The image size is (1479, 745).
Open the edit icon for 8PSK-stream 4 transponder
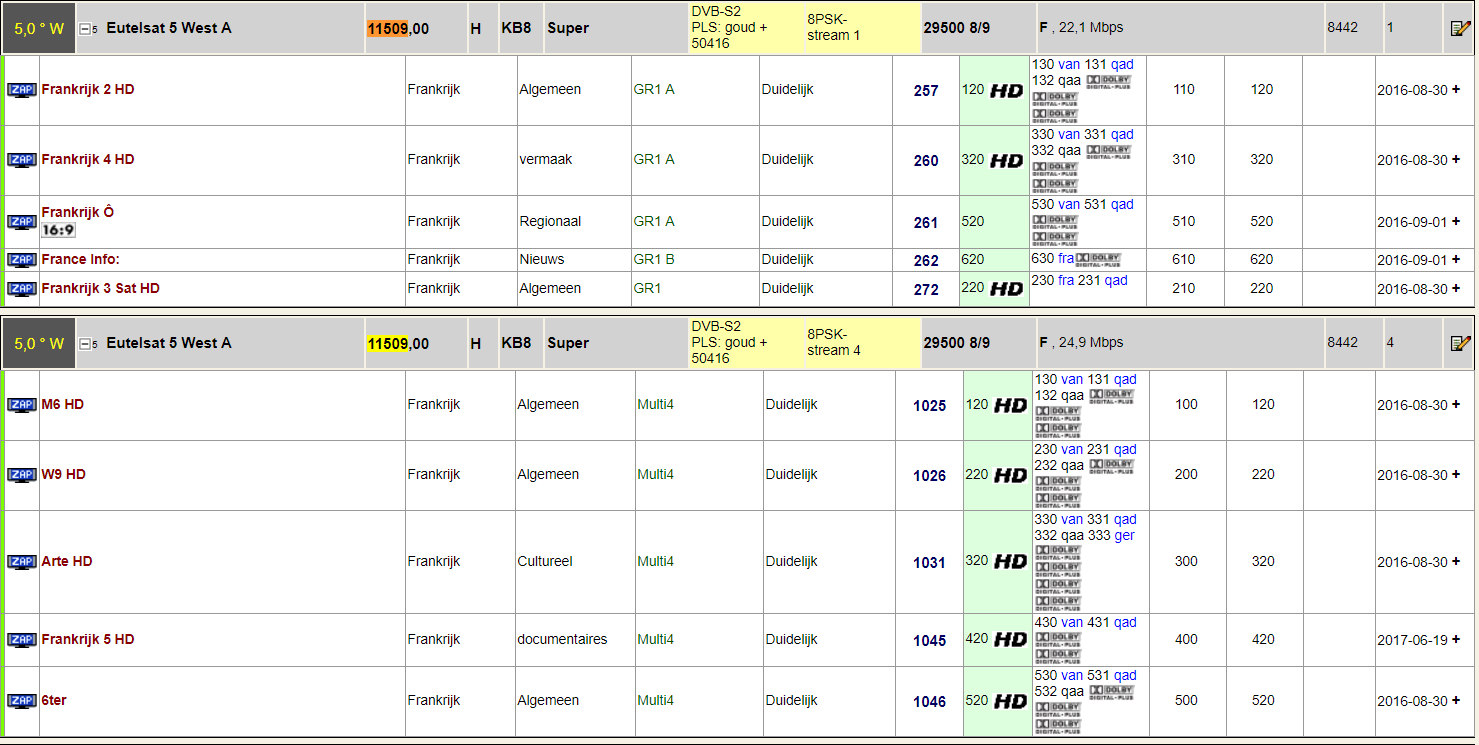[x=1460, y=343]
